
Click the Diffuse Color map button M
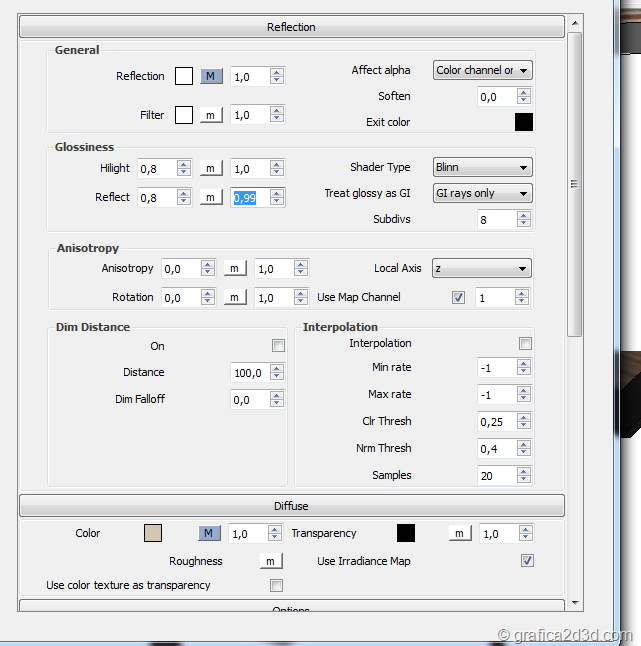(211, 533)
